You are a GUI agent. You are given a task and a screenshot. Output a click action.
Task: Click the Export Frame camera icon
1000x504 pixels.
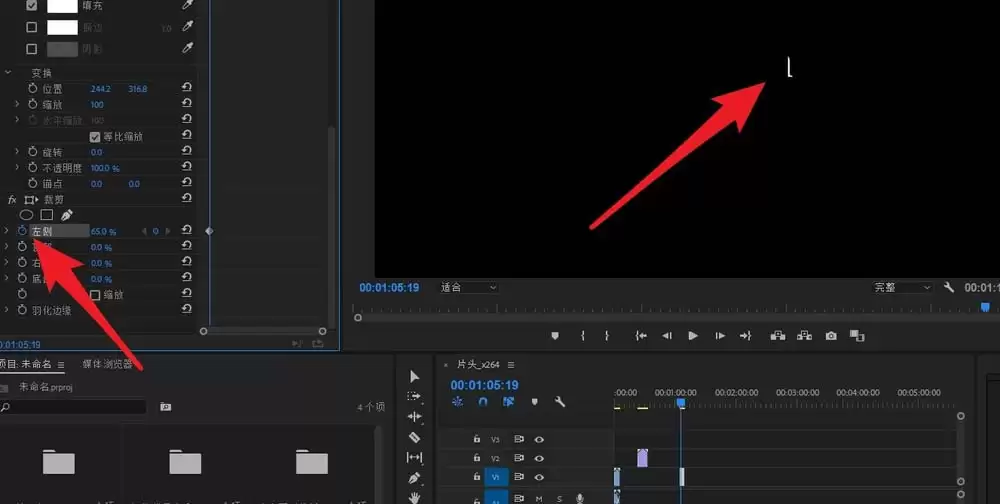(831, 336)
